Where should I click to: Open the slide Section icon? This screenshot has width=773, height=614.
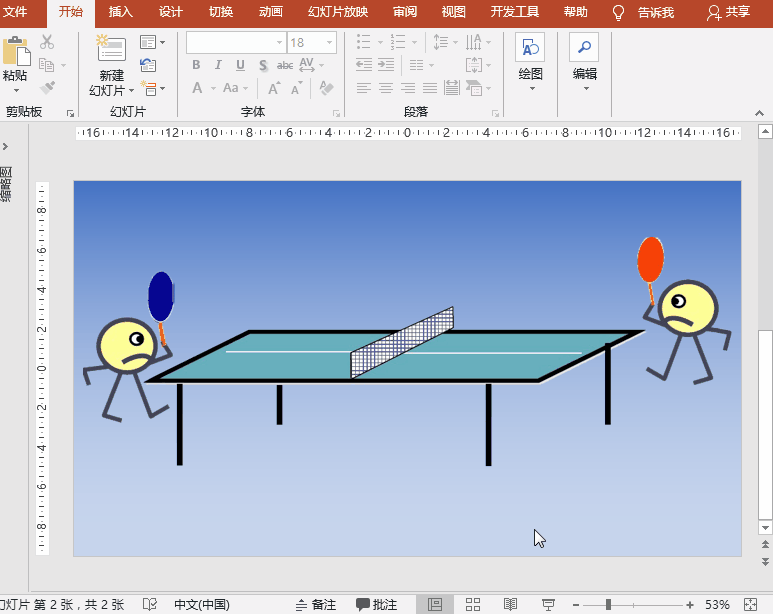click(149, 88)
